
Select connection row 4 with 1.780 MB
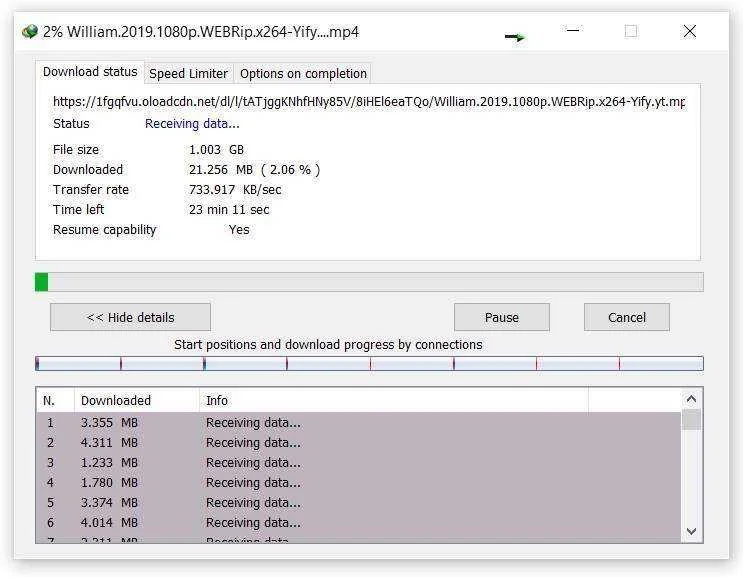click(358, 482)
